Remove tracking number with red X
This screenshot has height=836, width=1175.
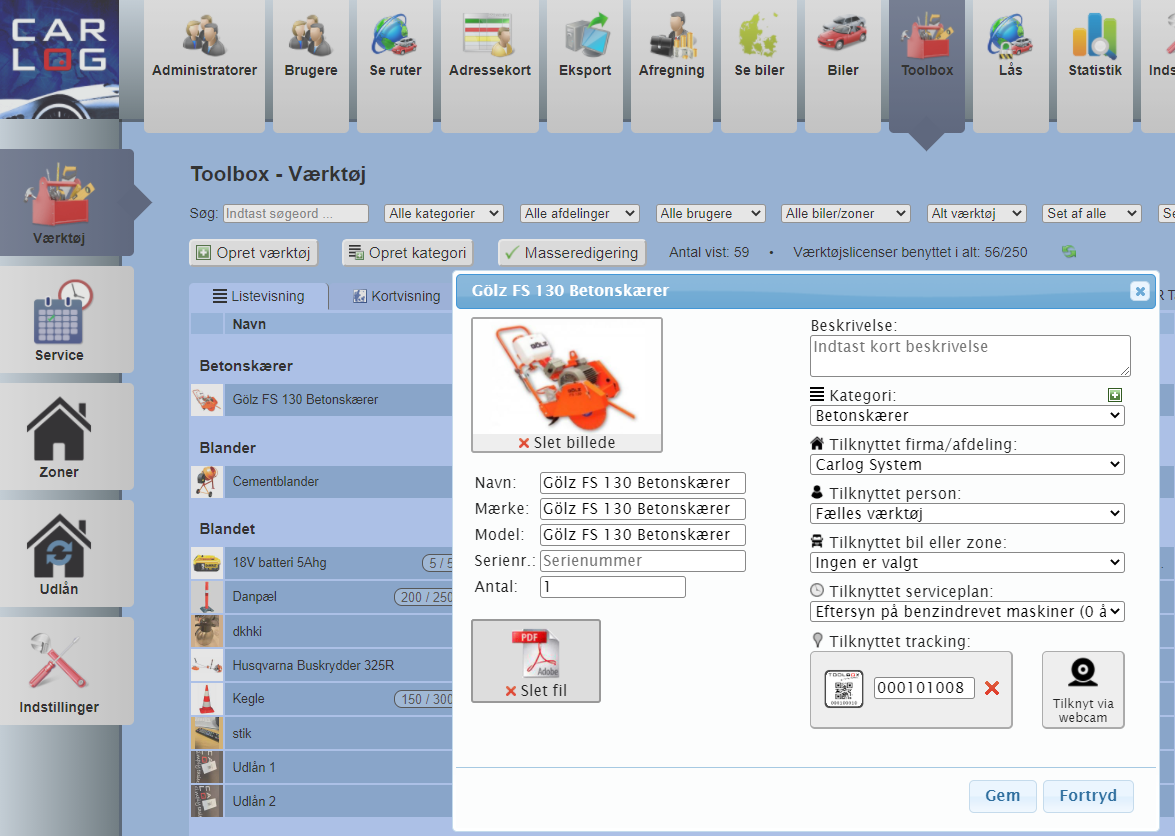tap(991, 688)
